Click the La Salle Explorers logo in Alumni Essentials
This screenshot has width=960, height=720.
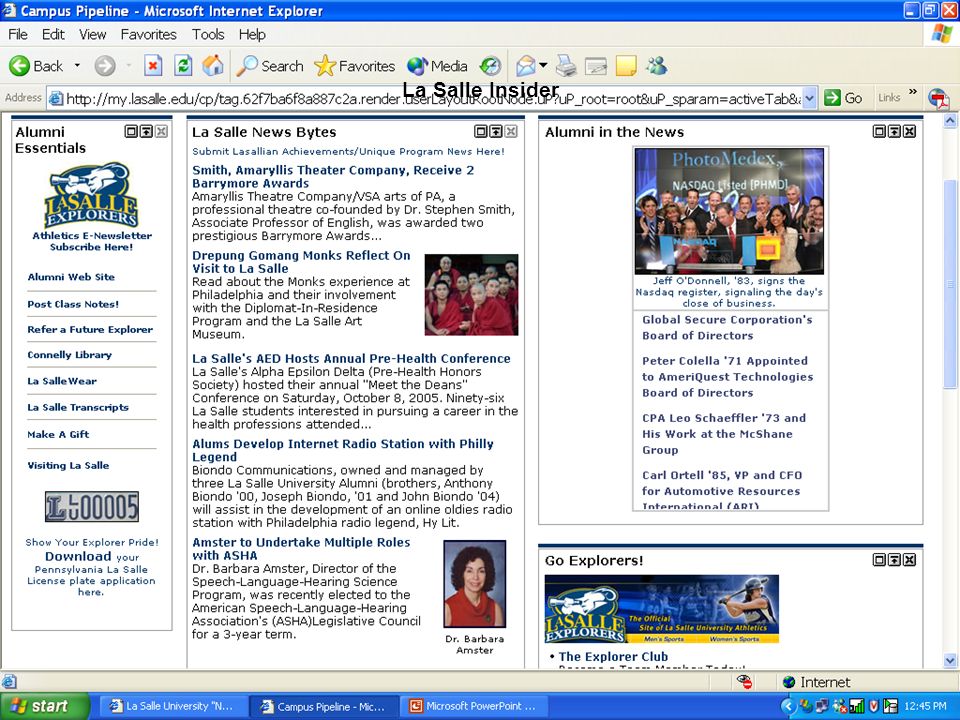coord(92,195)
